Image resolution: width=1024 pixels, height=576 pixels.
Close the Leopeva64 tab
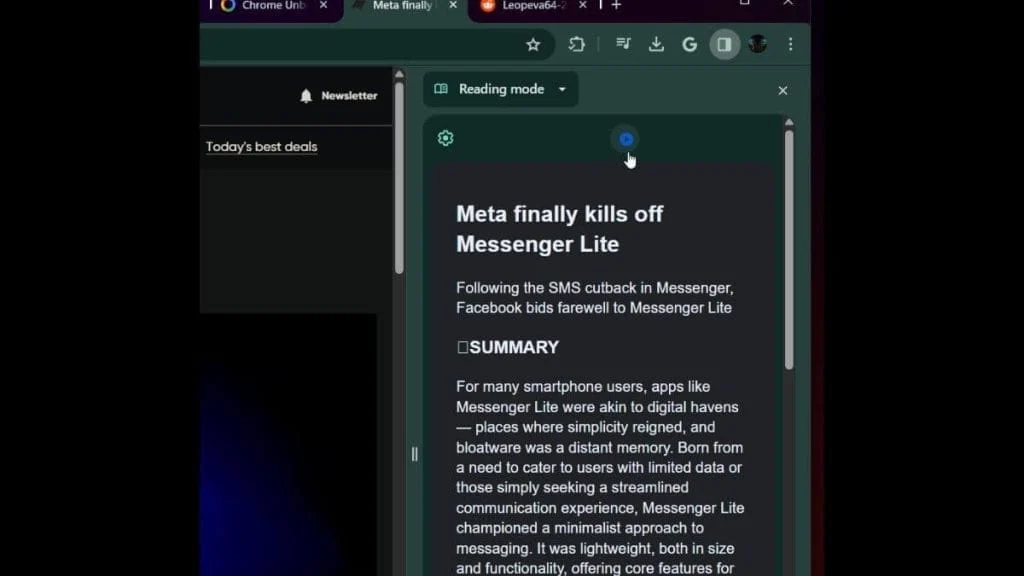tap(583, 5)
